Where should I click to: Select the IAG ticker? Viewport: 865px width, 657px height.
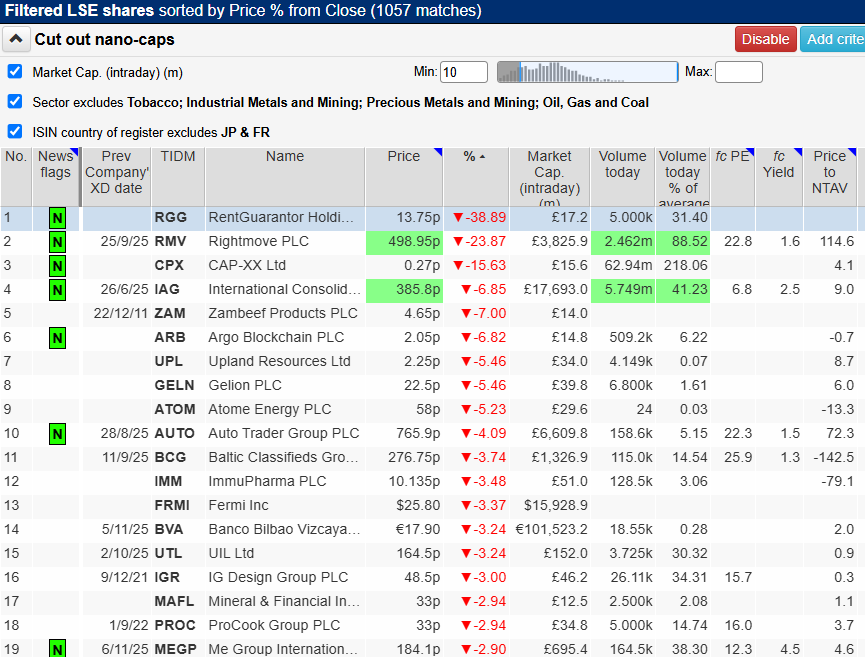point(167,290)
